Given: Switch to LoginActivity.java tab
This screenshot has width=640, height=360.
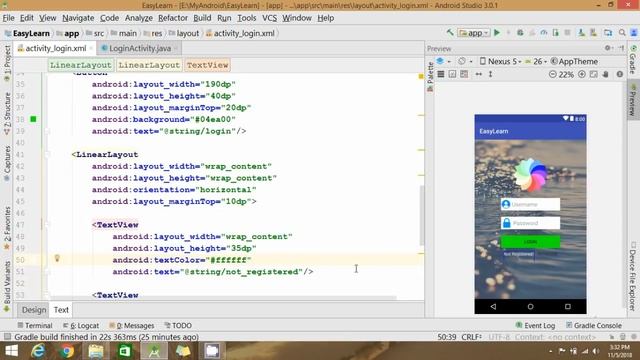Looking at the screenshot, I should [x=140, y=48].
